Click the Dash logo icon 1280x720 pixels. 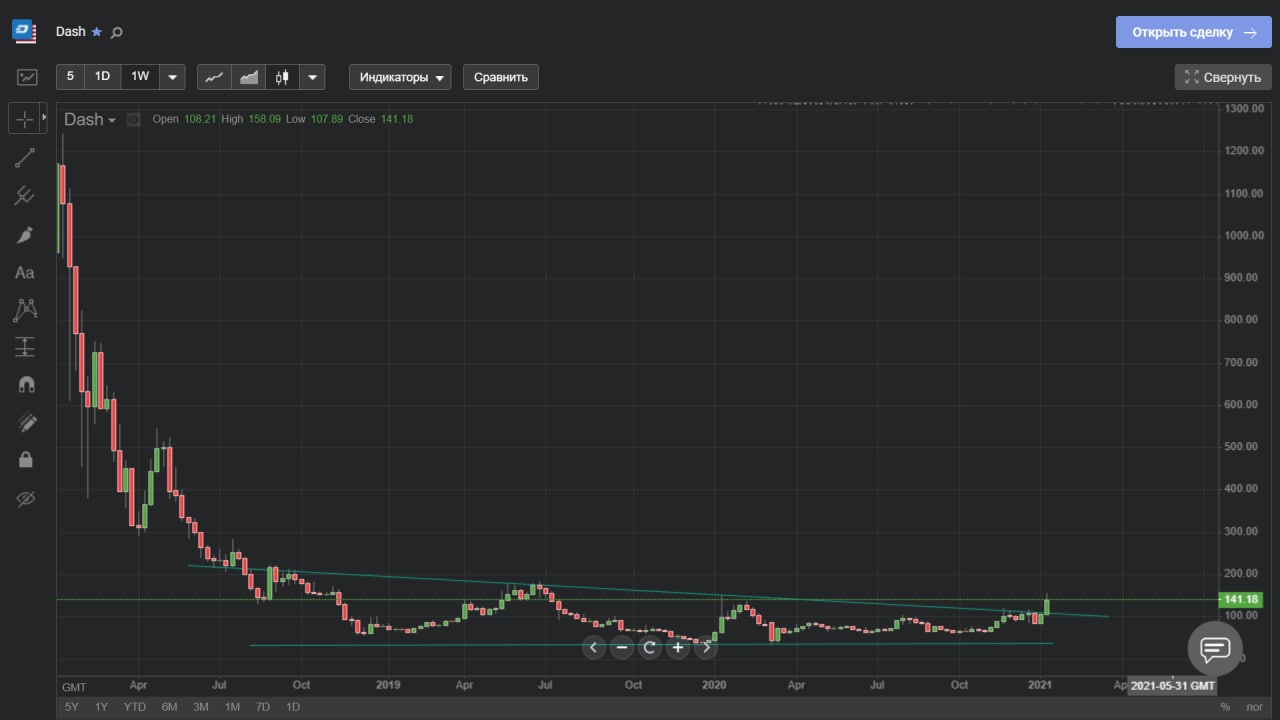(24, 32)
